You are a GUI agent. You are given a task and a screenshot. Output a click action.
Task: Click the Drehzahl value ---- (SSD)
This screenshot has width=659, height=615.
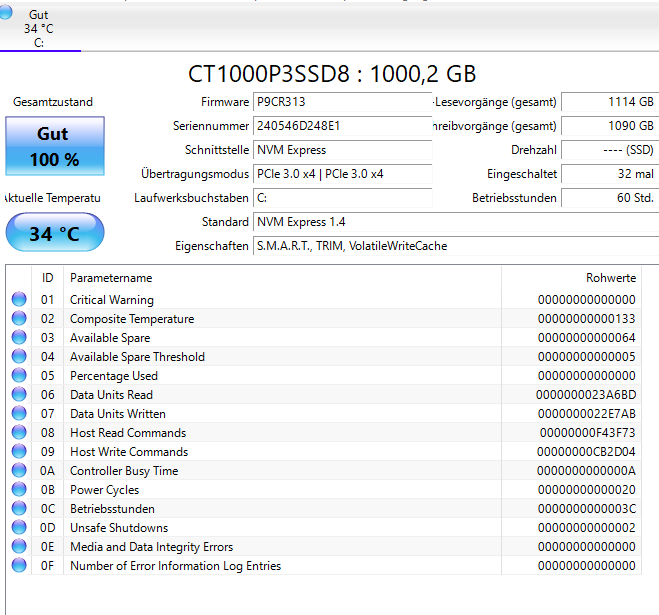click(x=610, y=150)
